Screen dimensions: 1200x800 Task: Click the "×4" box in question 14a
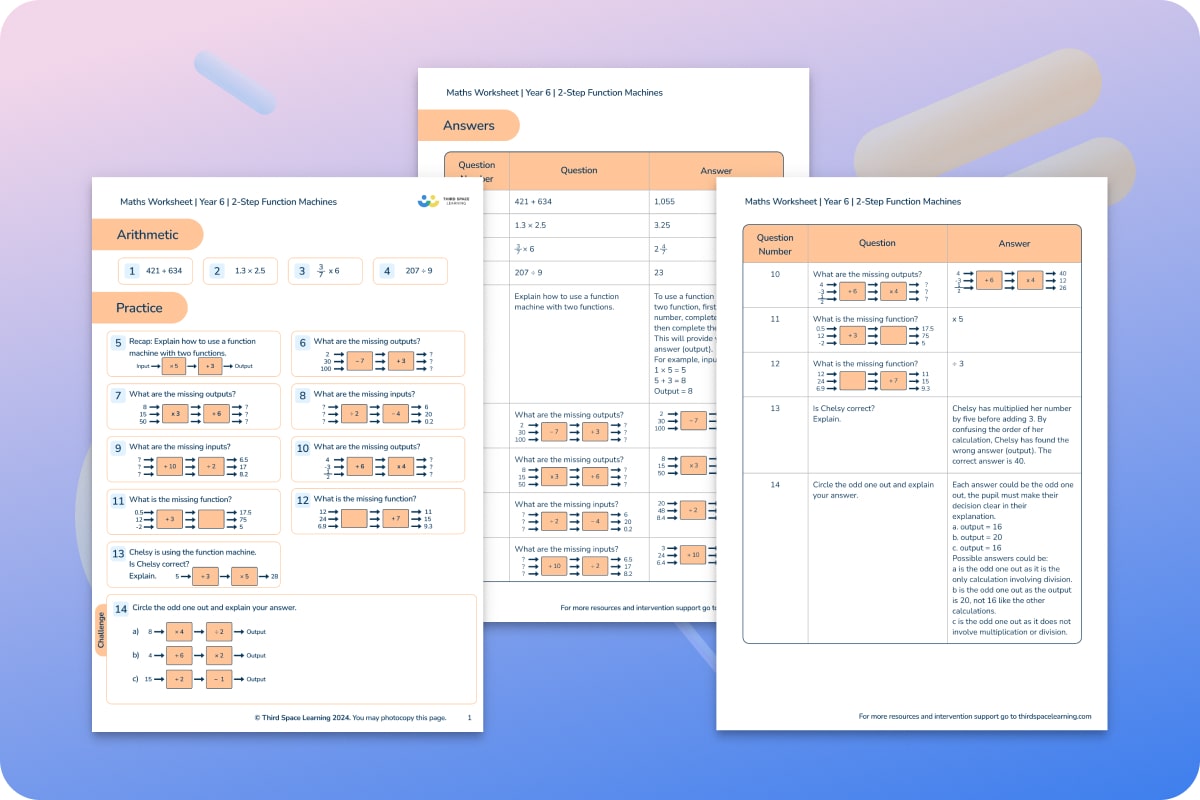click(179, 632)
